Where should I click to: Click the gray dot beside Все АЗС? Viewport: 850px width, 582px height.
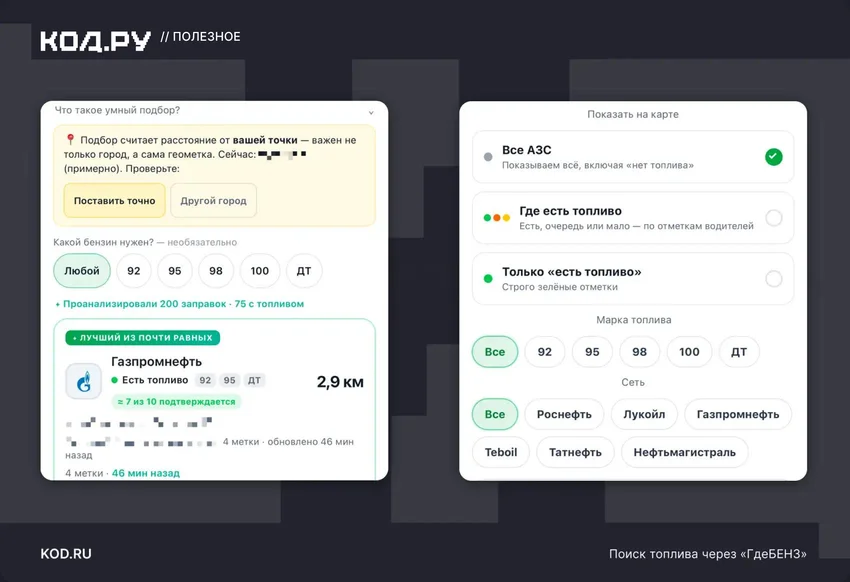pos(488,157)
